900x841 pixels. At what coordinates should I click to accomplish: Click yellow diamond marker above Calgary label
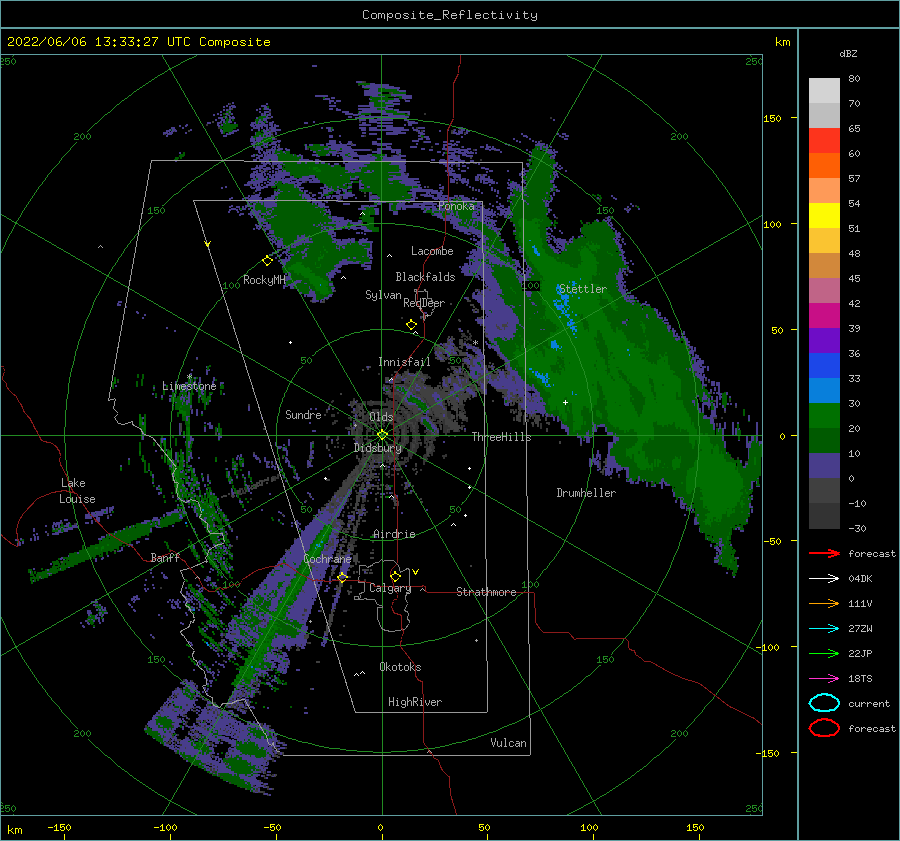tap(395, 576)
